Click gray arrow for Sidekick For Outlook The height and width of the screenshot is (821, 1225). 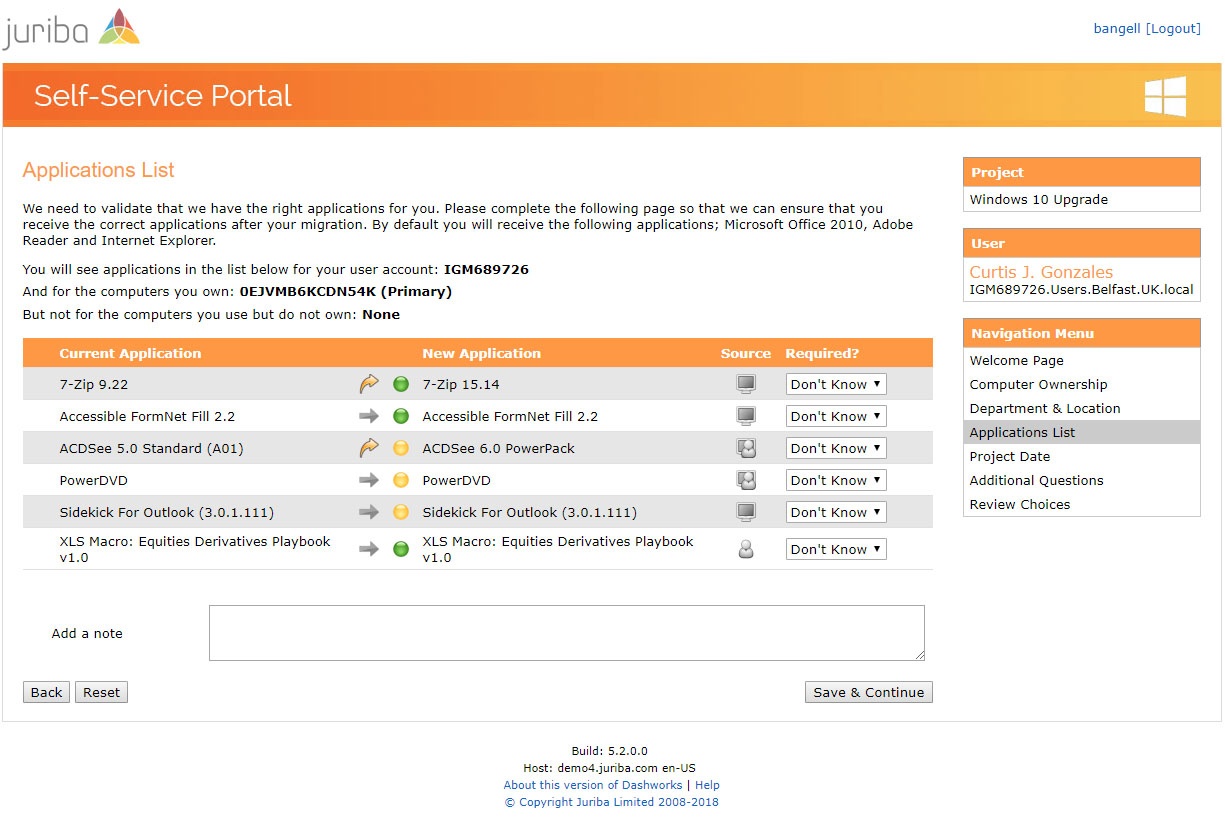[x=369, y=512]
